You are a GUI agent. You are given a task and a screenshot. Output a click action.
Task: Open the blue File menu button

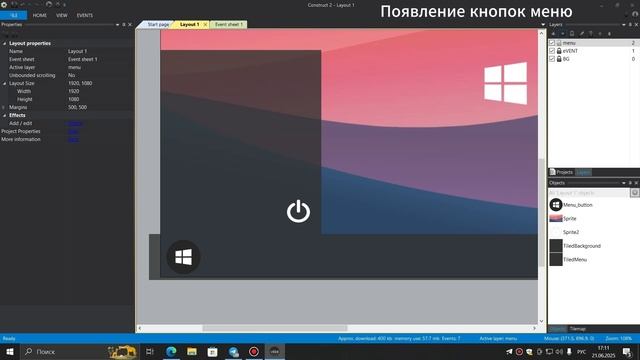[x=13, y=15]
